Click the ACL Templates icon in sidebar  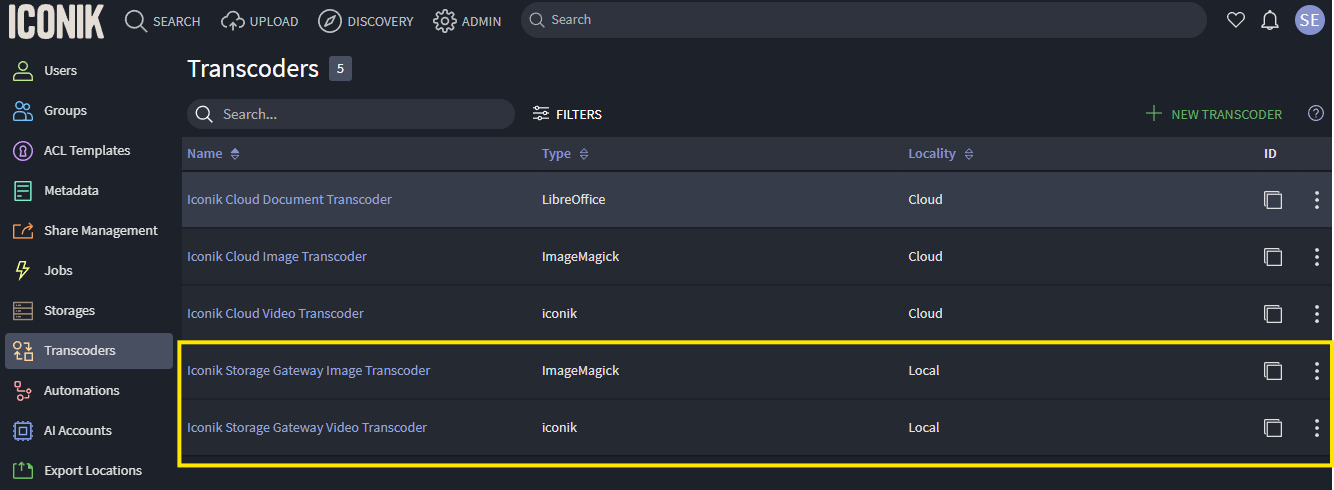23,151
